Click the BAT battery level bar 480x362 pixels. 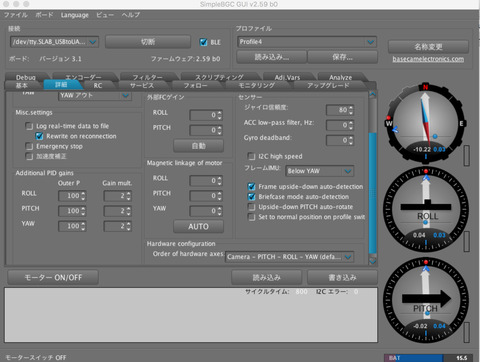coord(428,358)
